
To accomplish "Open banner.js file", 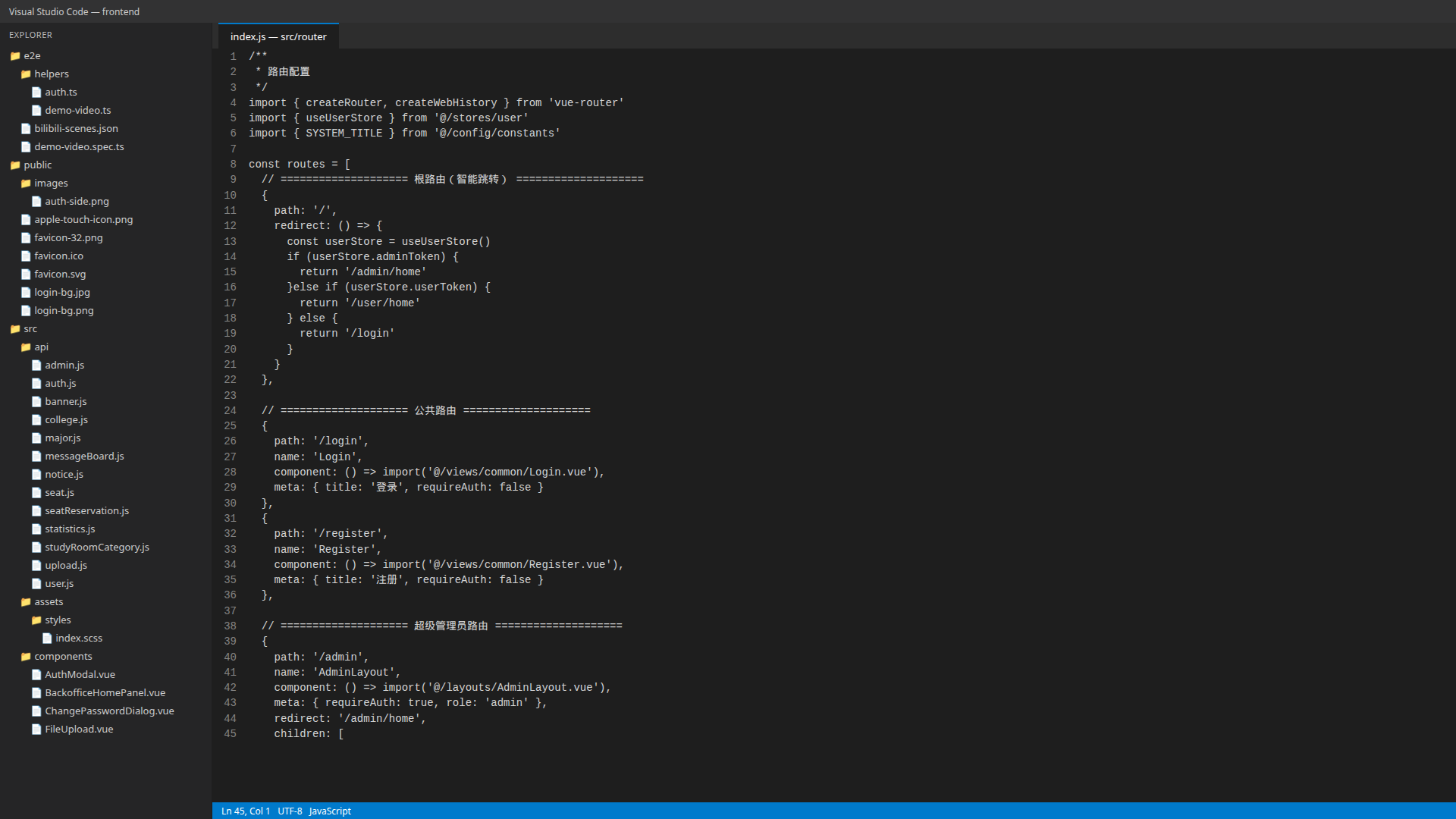I will [x=105, y=402].
